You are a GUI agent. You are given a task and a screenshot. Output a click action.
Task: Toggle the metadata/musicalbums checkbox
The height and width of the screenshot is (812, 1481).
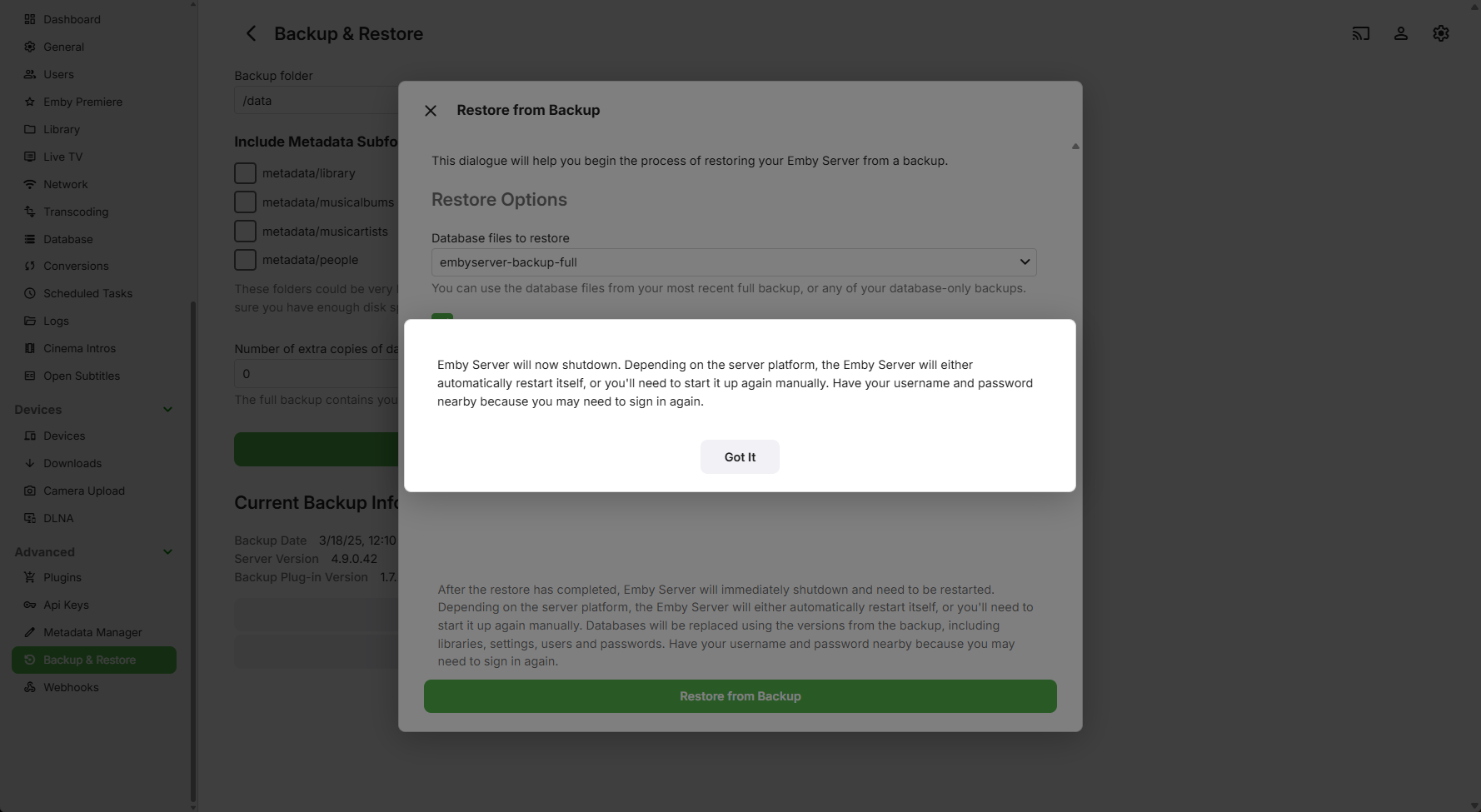tap(245, 202)
